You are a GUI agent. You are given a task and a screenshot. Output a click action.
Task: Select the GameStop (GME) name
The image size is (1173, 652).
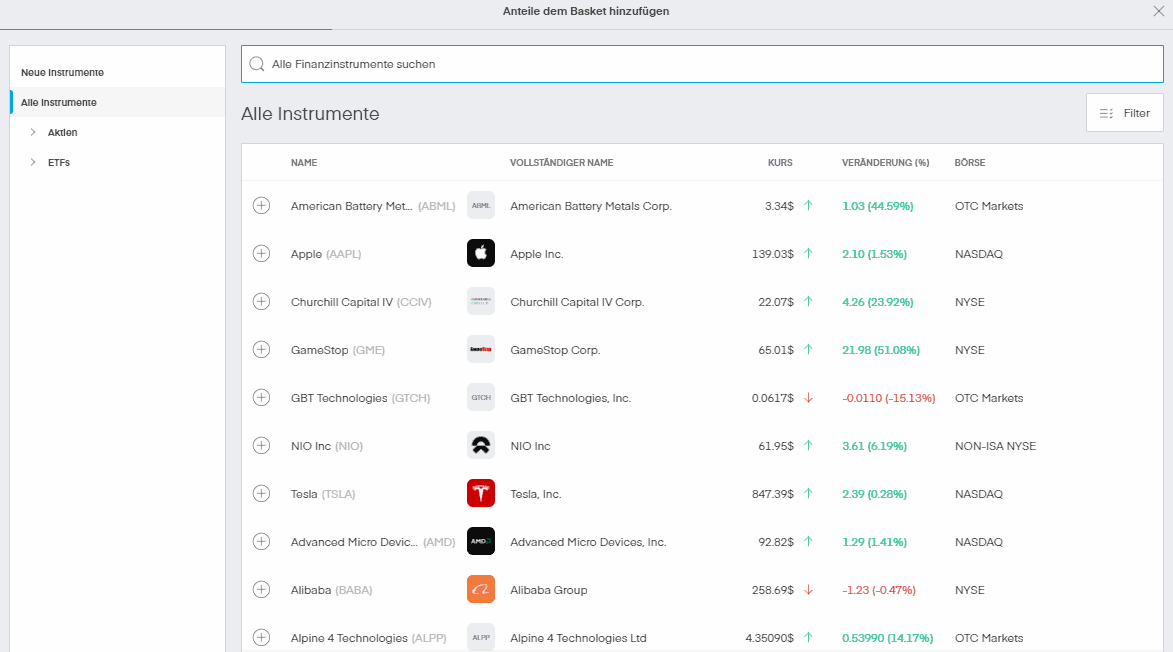(337, 350)
